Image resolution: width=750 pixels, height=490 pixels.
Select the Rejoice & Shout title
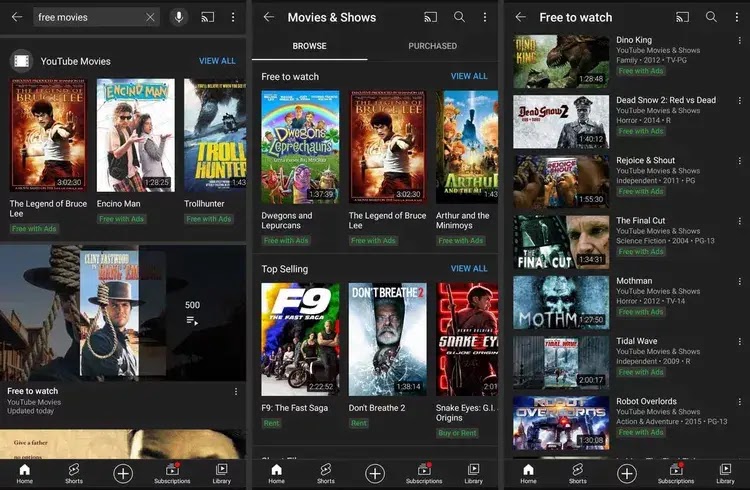[645, 160]
